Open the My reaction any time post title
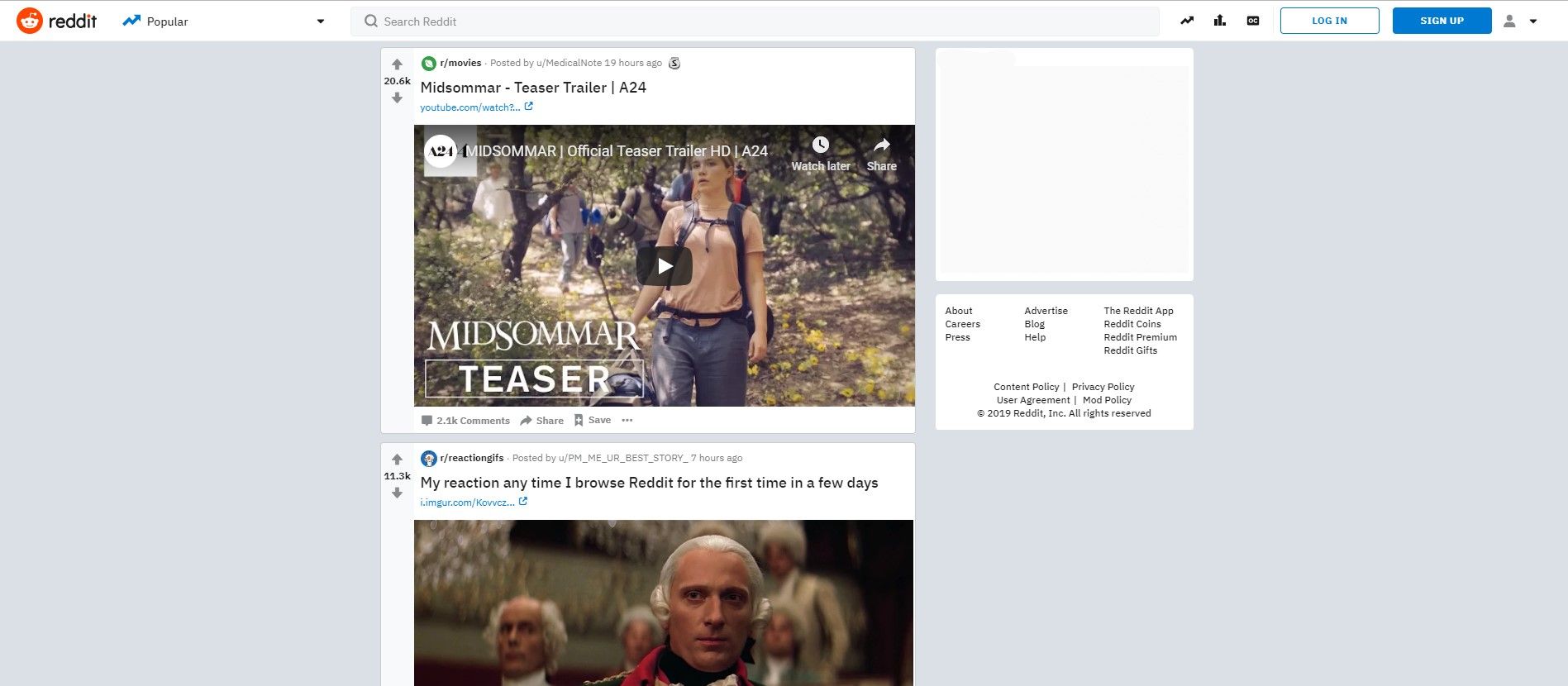The image size is (1568, 686). click(x=649, y=483)
